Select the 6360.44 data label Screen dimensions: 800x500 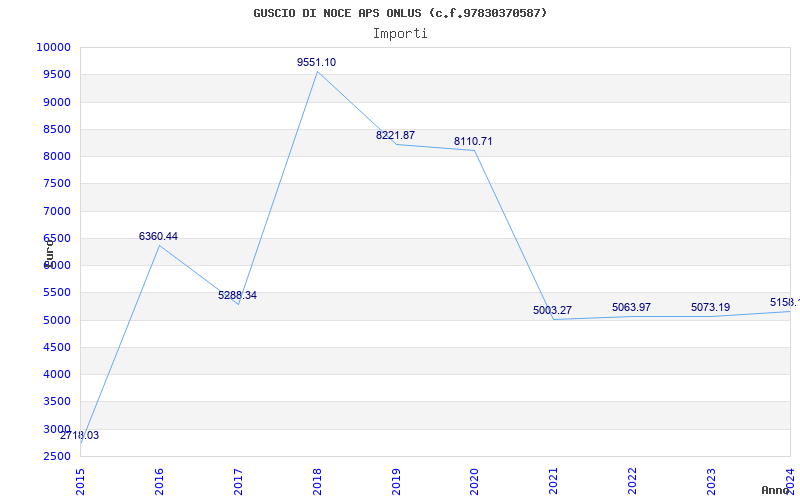tap(158, 236)
